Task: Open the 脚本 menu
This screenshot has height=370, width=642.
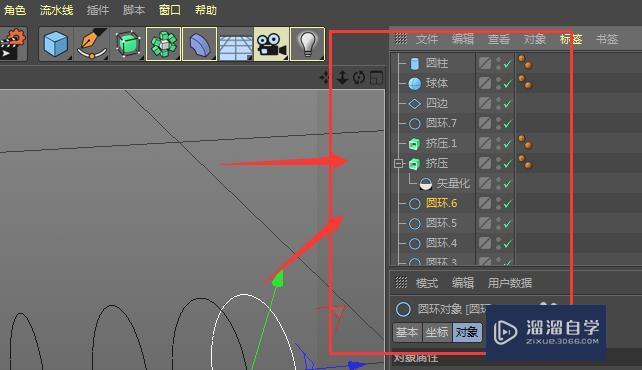Action: pos(134,10)
